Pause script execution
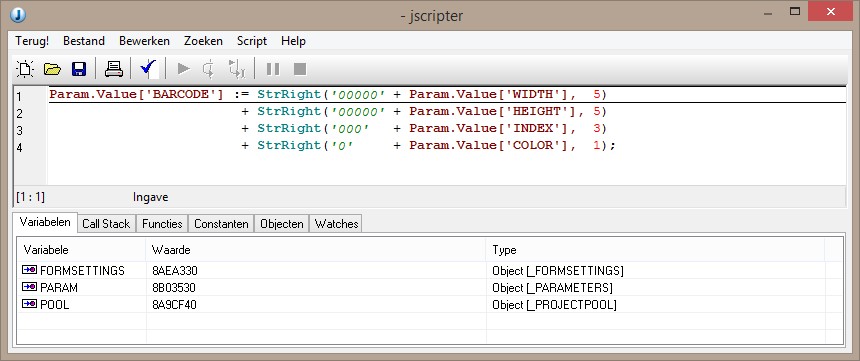Viewport: 860px width, 361px height. [273, 69]
